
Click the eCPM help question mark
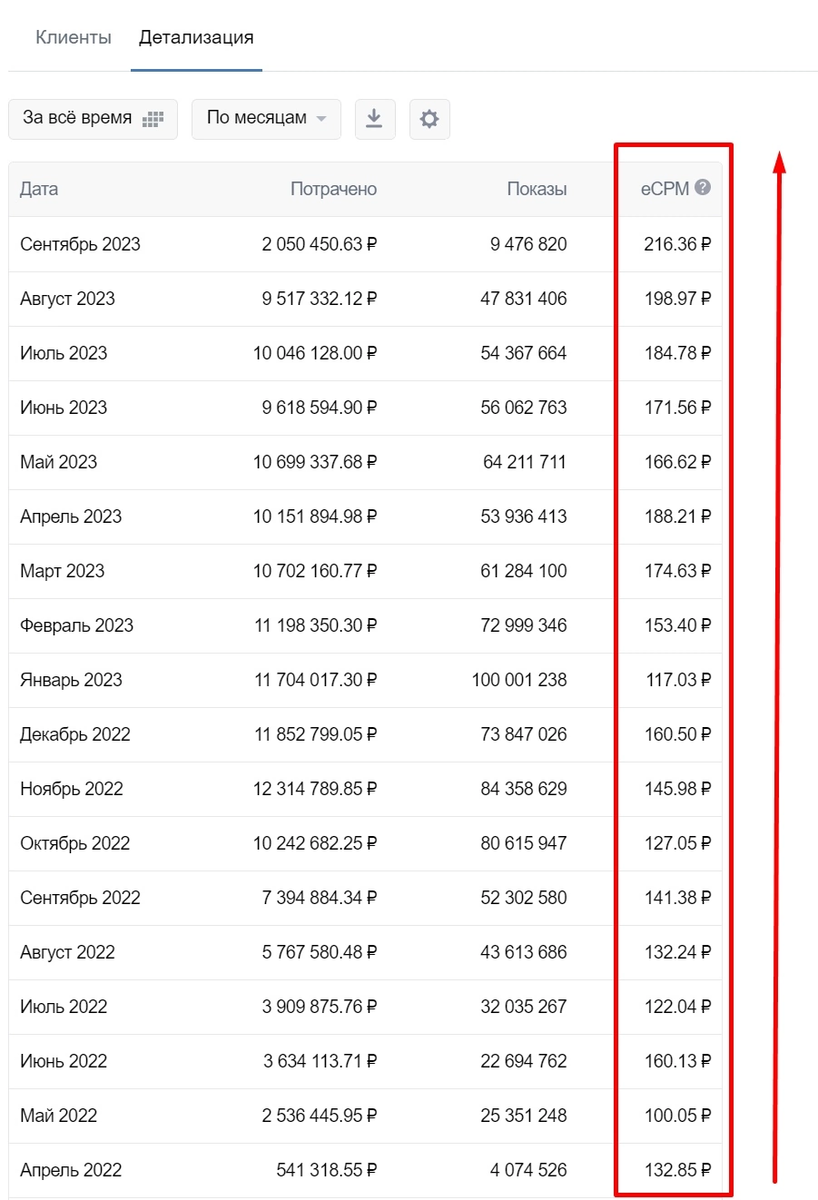click(703, 187)
